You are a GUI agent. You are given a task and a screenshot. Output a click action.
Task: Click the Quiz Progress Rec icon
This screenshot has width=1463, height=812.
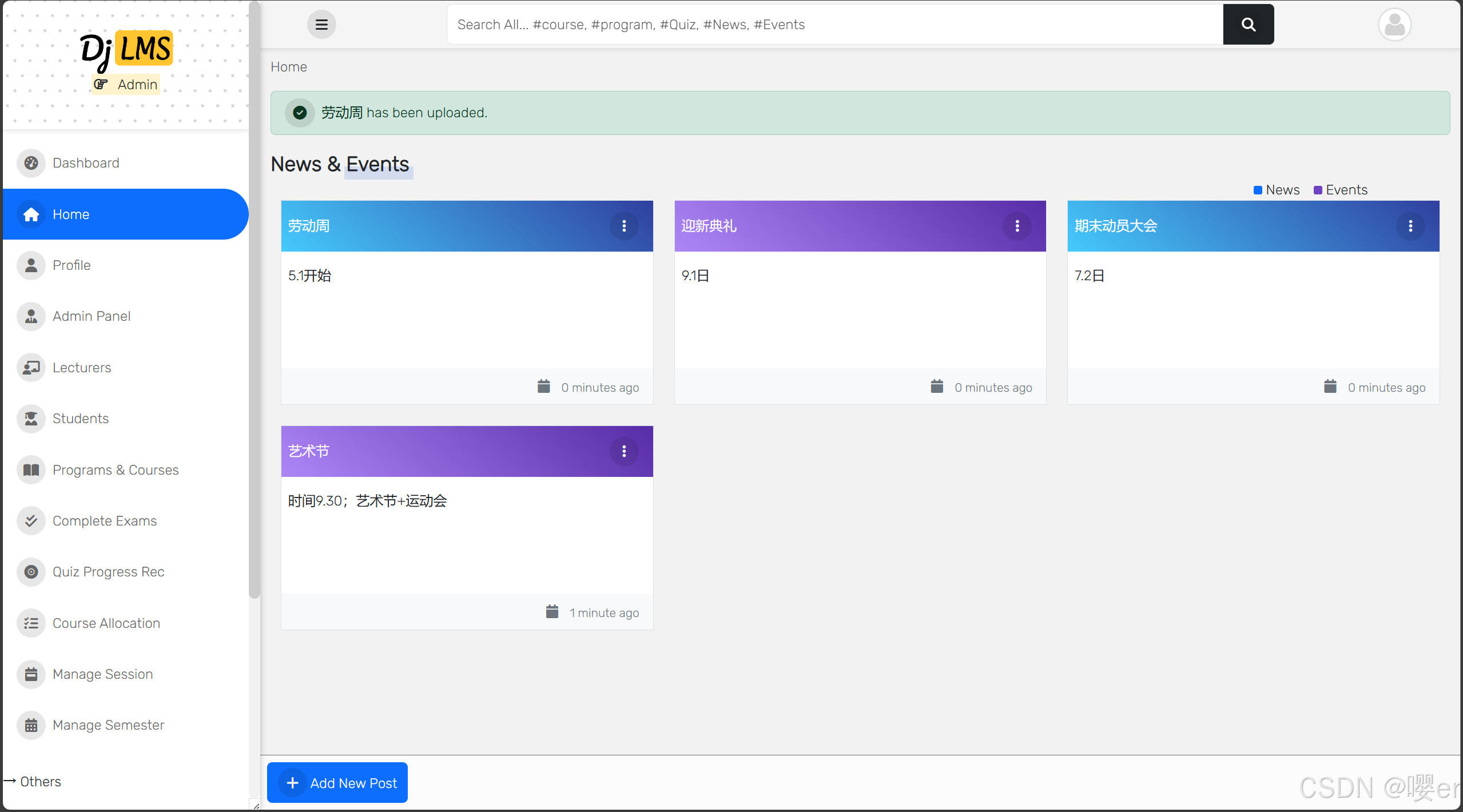click(x=31, y=572)
